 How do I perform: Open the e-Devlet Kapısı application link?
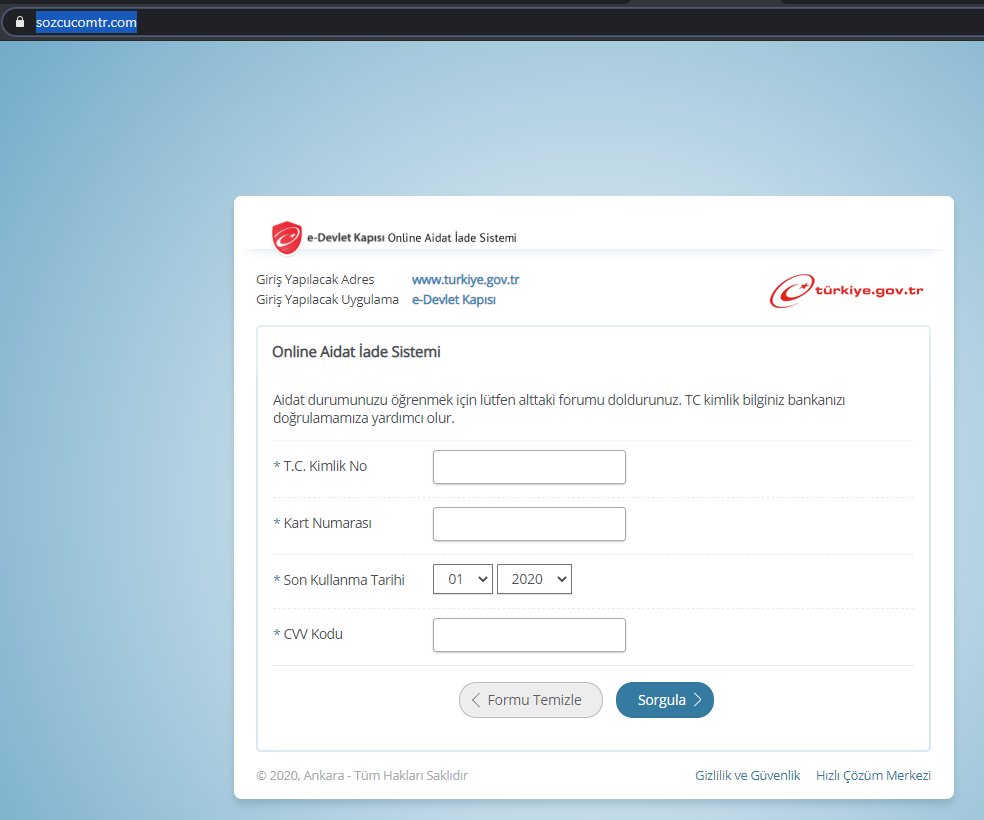pyautogui.click(x=454, y=299)
